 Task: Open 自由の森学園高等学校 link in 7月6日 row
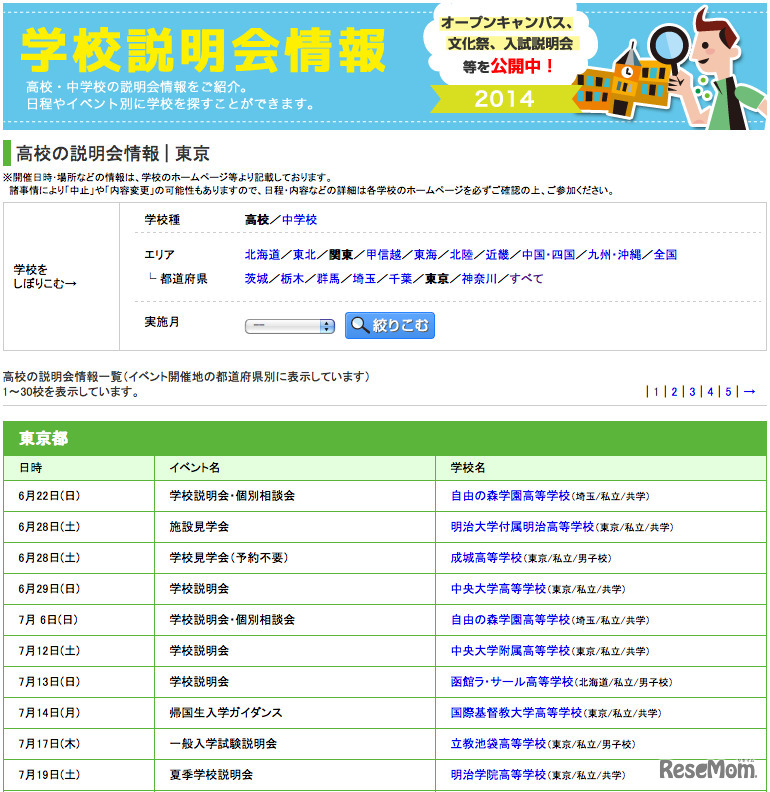510,620
